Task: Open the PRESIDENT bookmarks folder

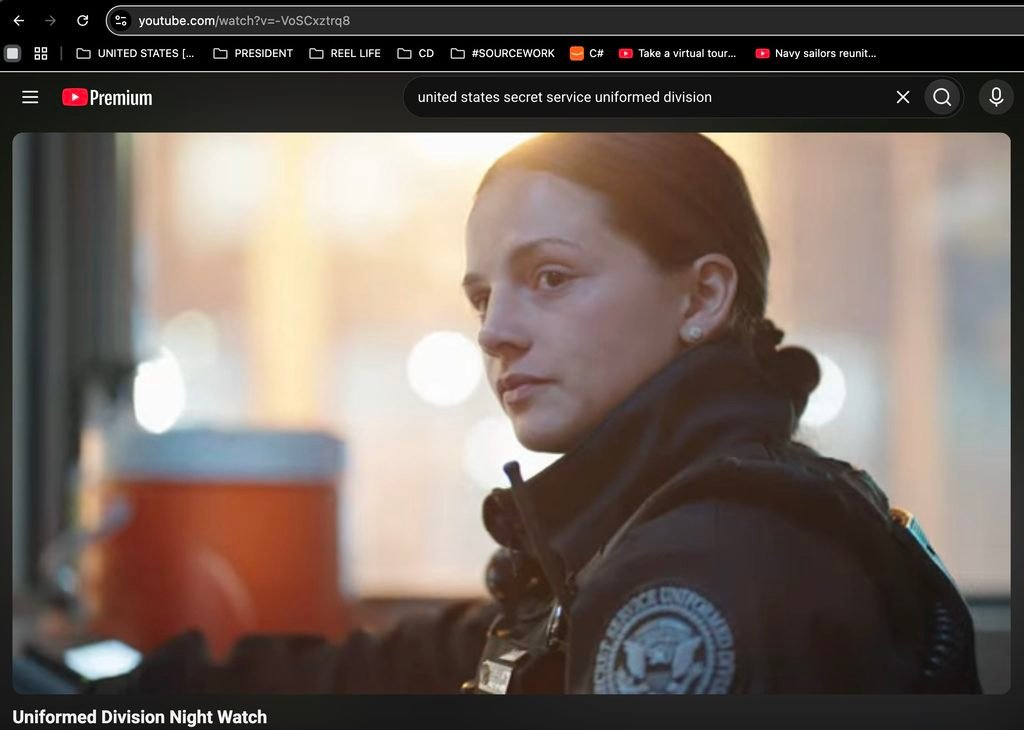Action: (253, 54)
